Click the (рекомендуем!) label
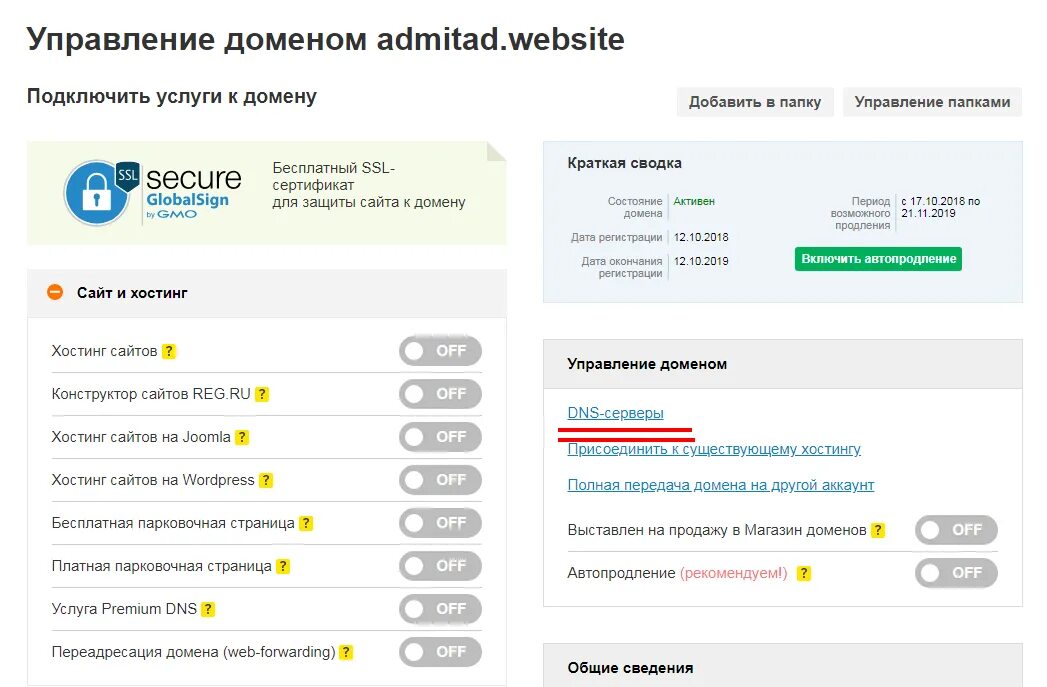 [734, 573]
